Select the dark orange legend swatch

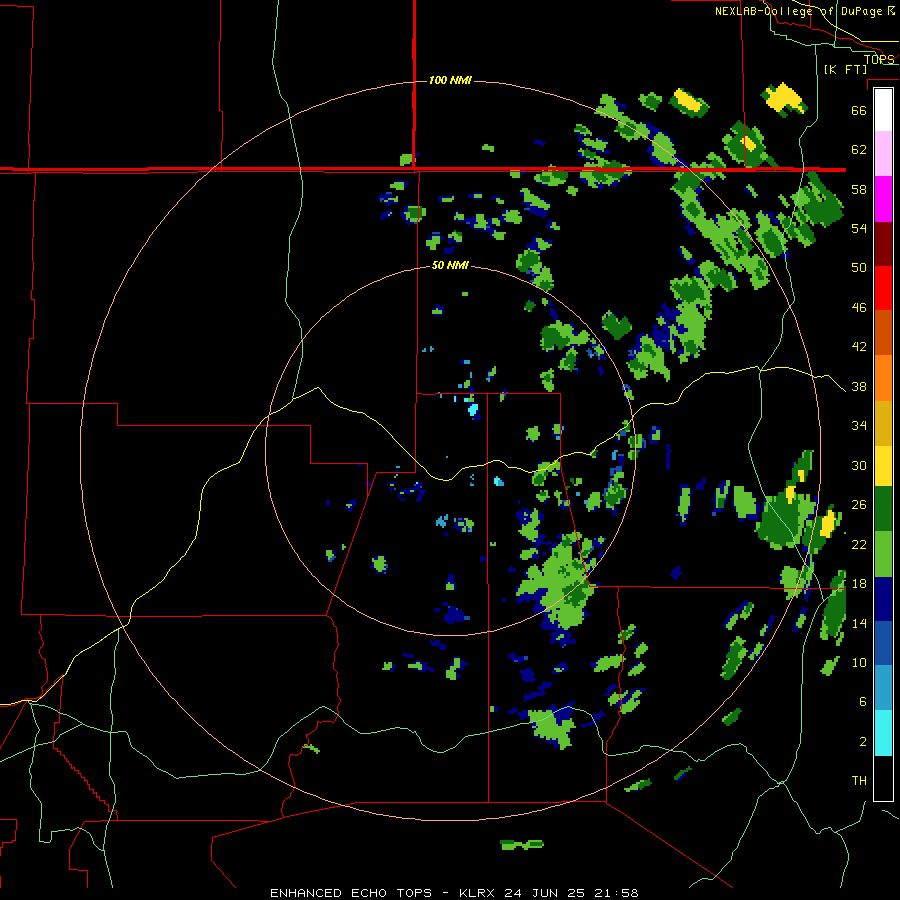[883, 333]
